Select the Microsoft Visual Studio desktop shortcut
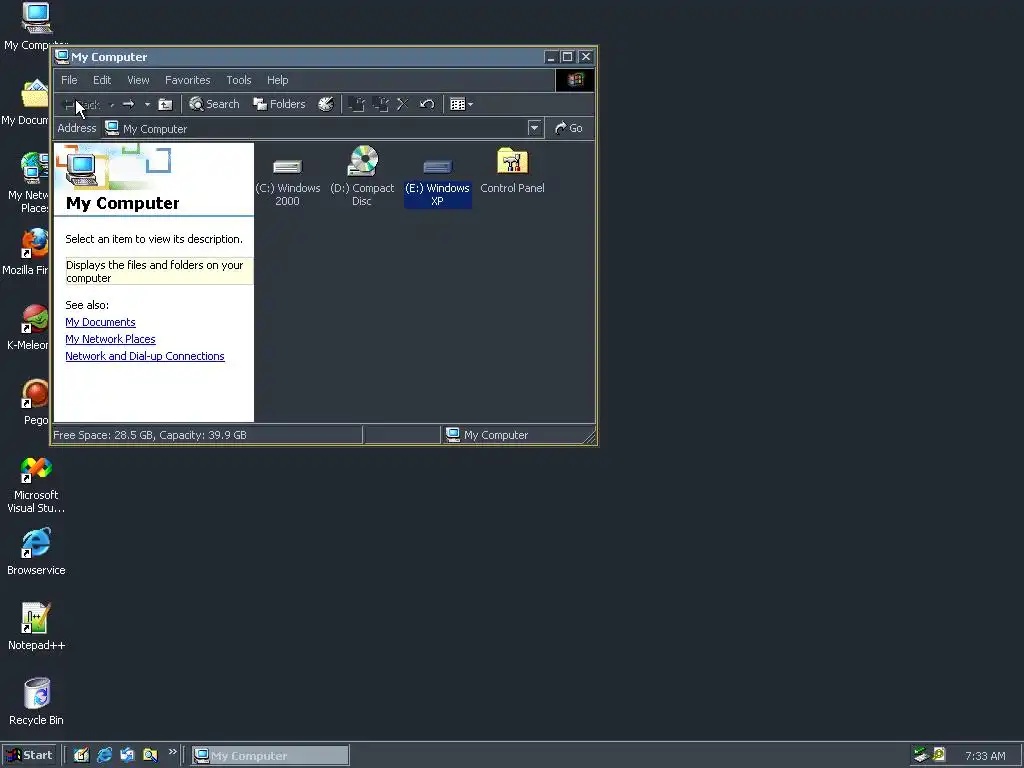 pos(36,484)
